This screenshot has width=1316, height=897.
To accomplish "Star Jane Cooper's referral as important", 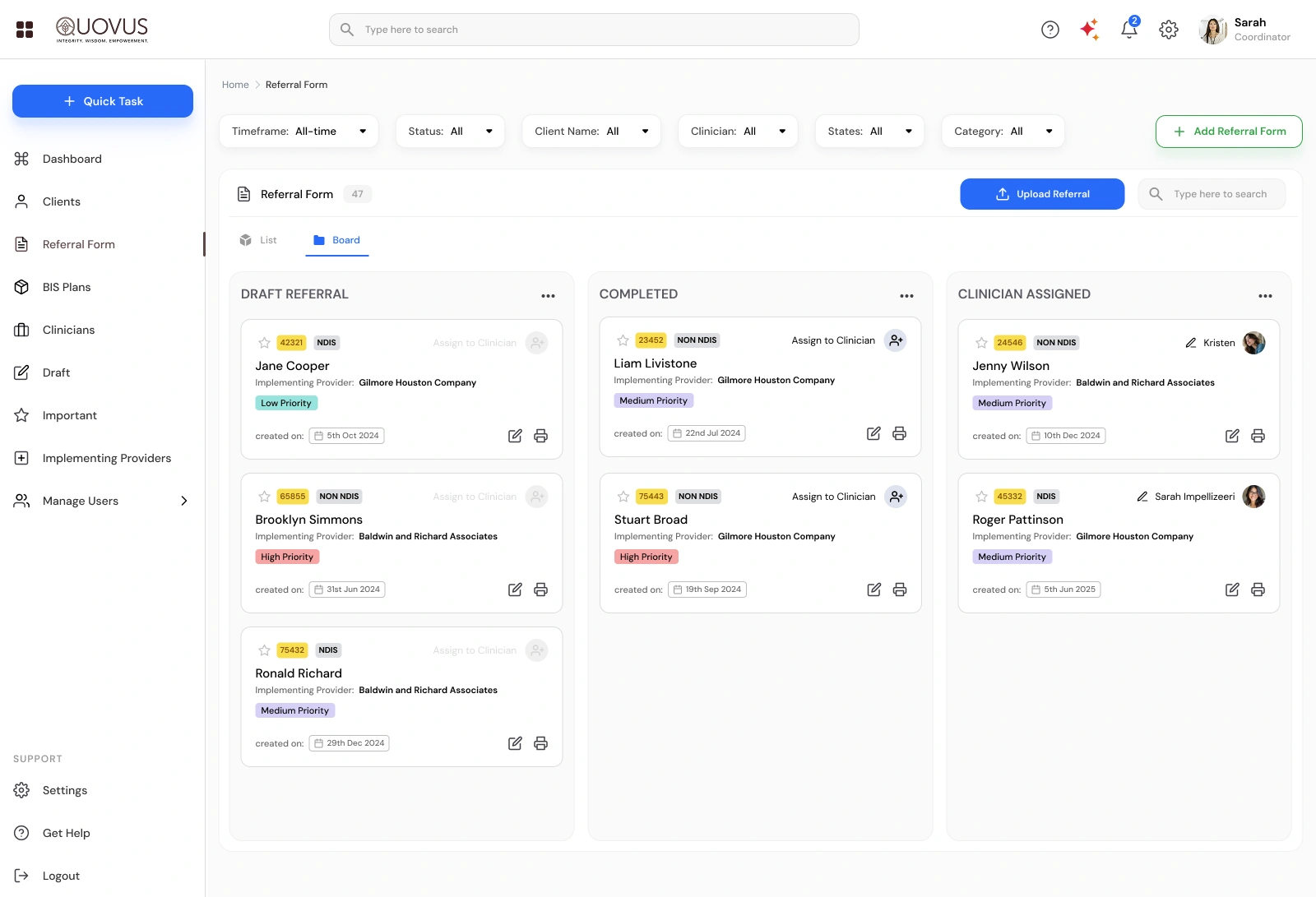I will pos(264,343).
